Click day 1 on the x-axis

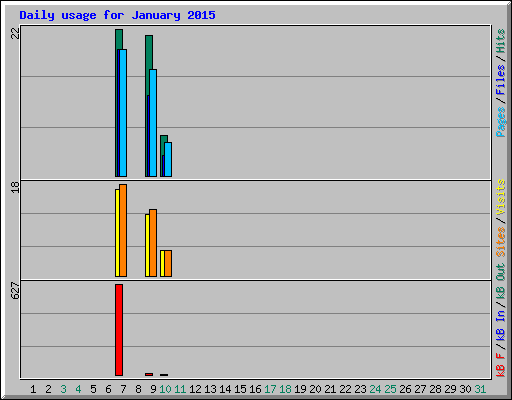(x=33, y=389)
